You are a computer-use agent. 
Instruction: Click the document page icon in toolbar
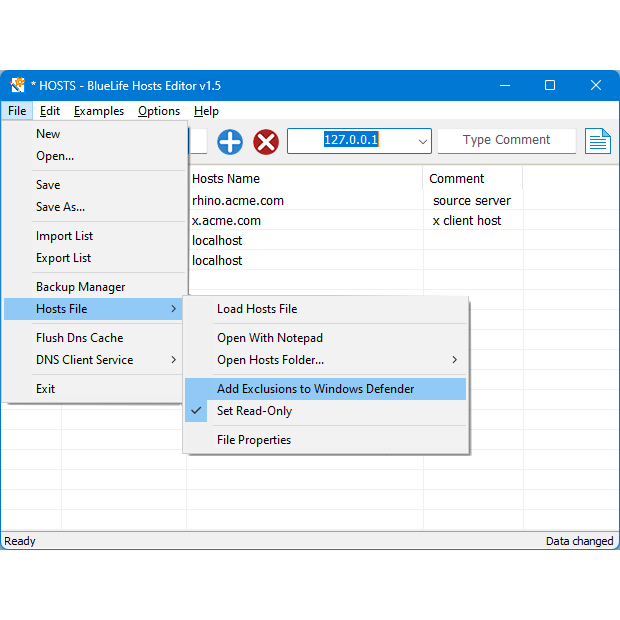(x=597, y=141)
